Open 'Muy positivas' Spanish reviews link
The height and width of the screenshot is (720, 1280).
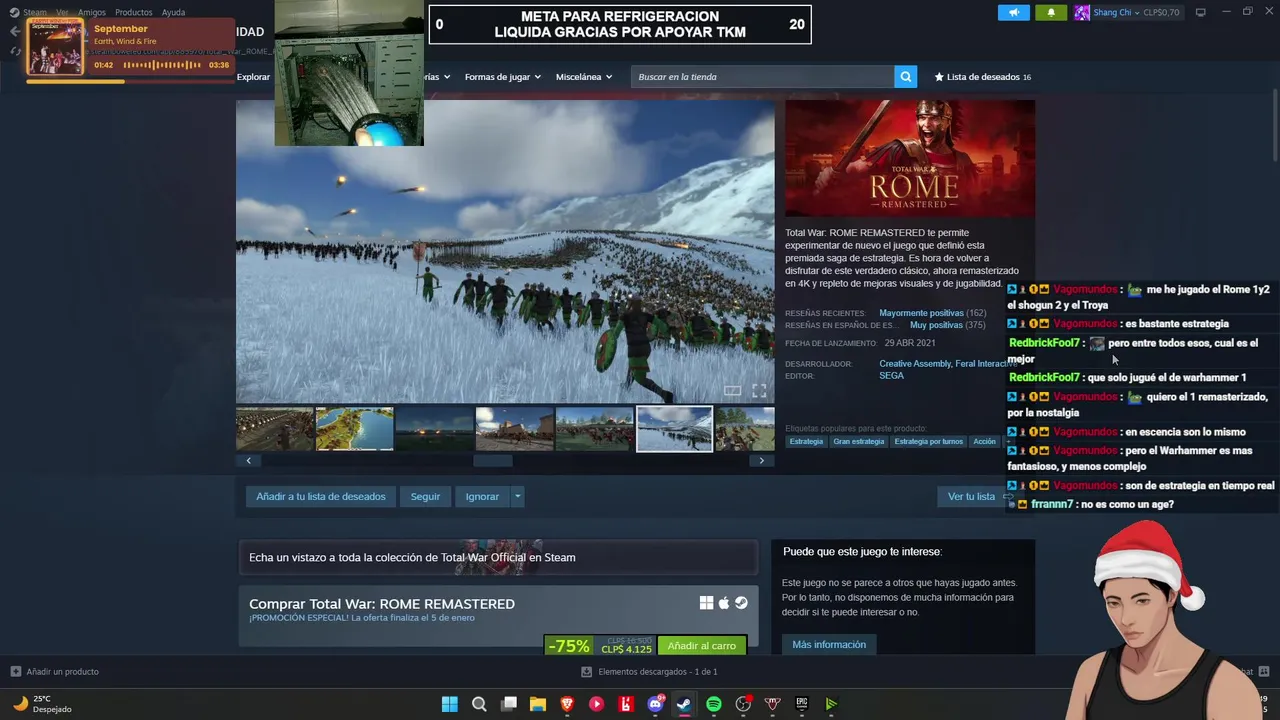tap(936, 325)
